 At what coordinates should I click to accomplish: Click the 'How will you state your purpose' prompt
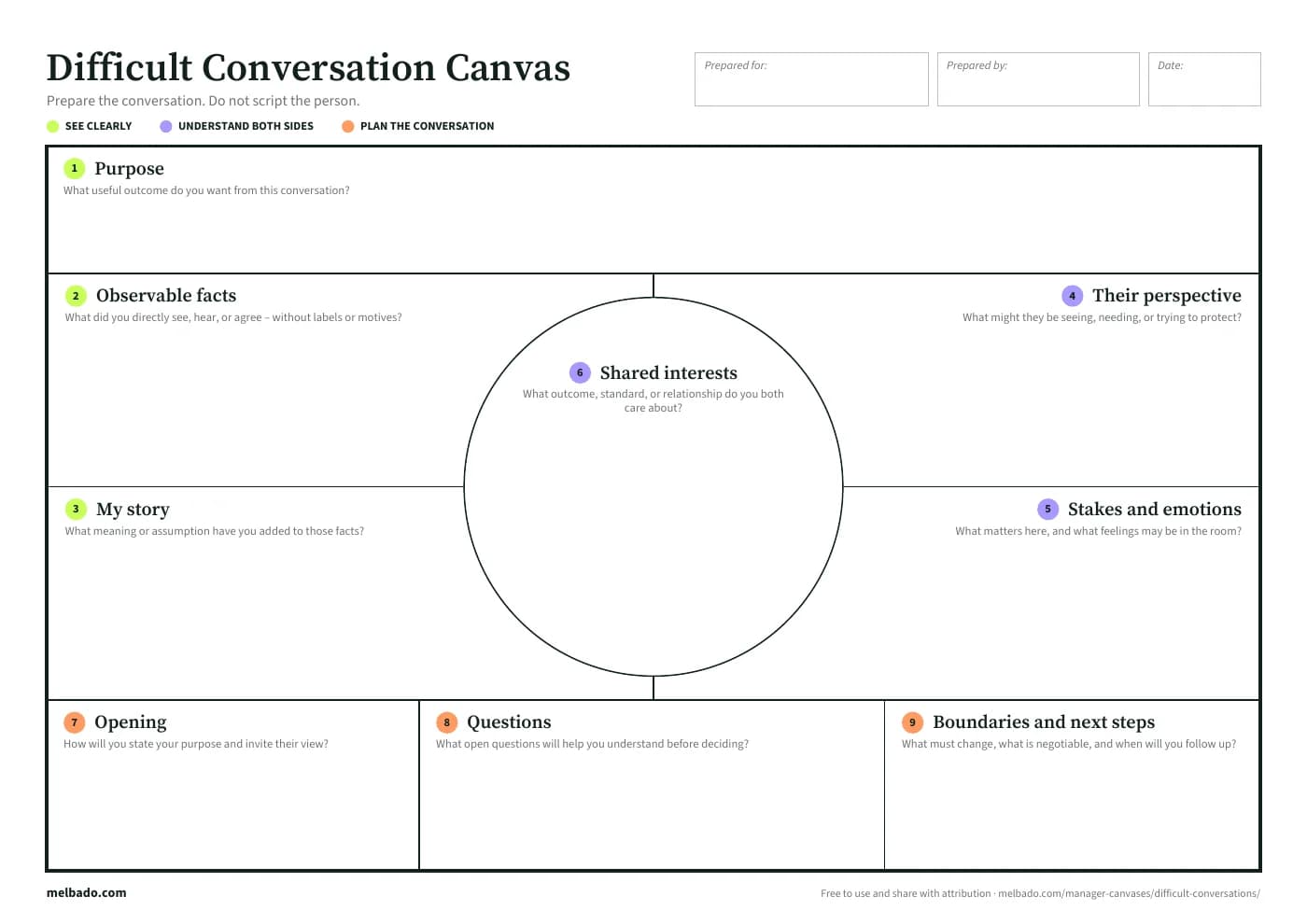click(196, 744)
